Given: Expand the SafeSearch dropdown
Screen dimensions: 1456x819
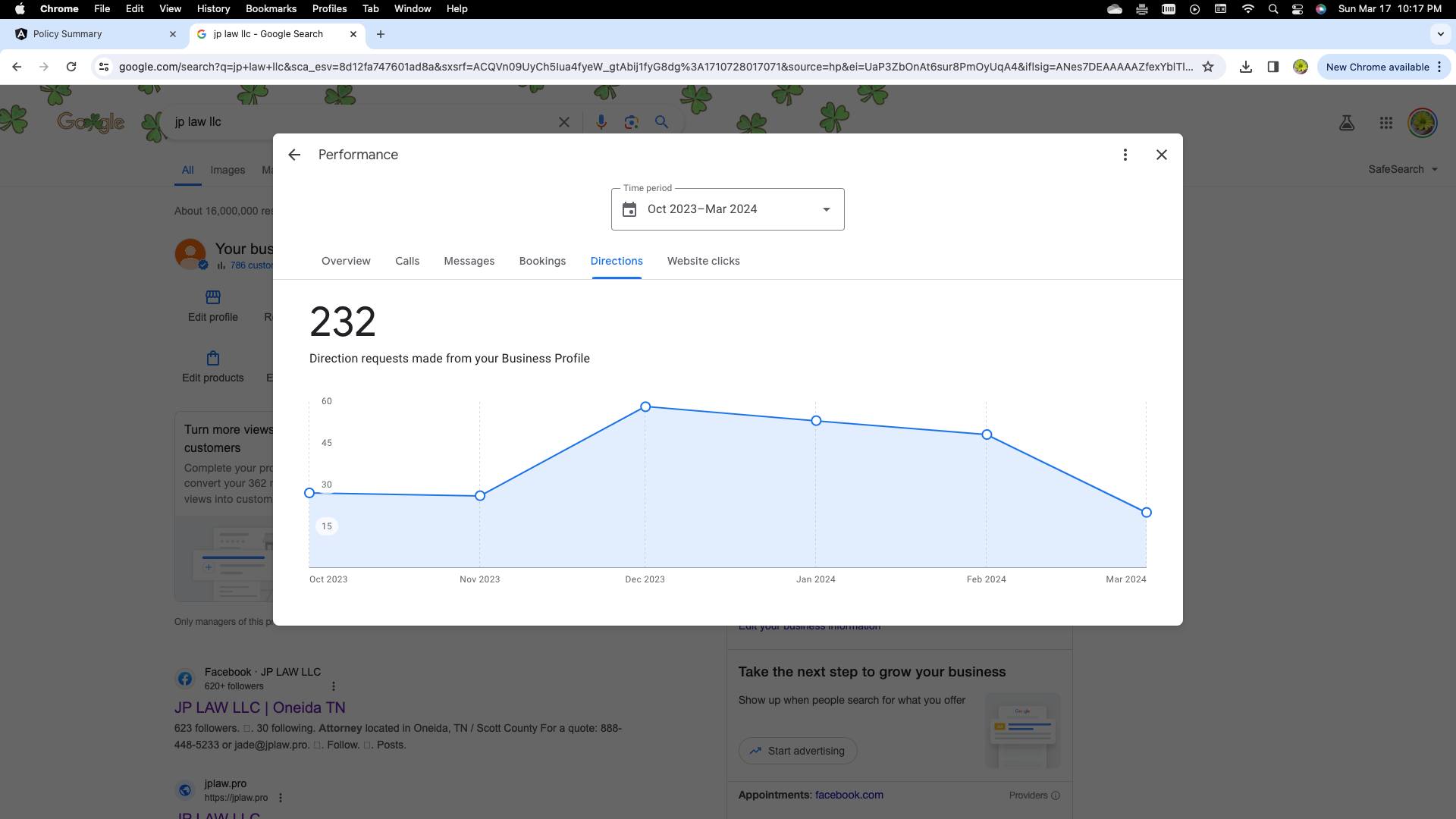Looking at the screenshot, I should pos(1403,169).
